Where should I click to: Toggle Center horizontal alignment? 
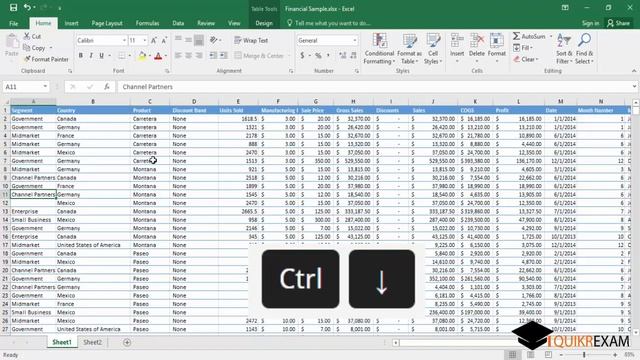click(x=188, y=56)
